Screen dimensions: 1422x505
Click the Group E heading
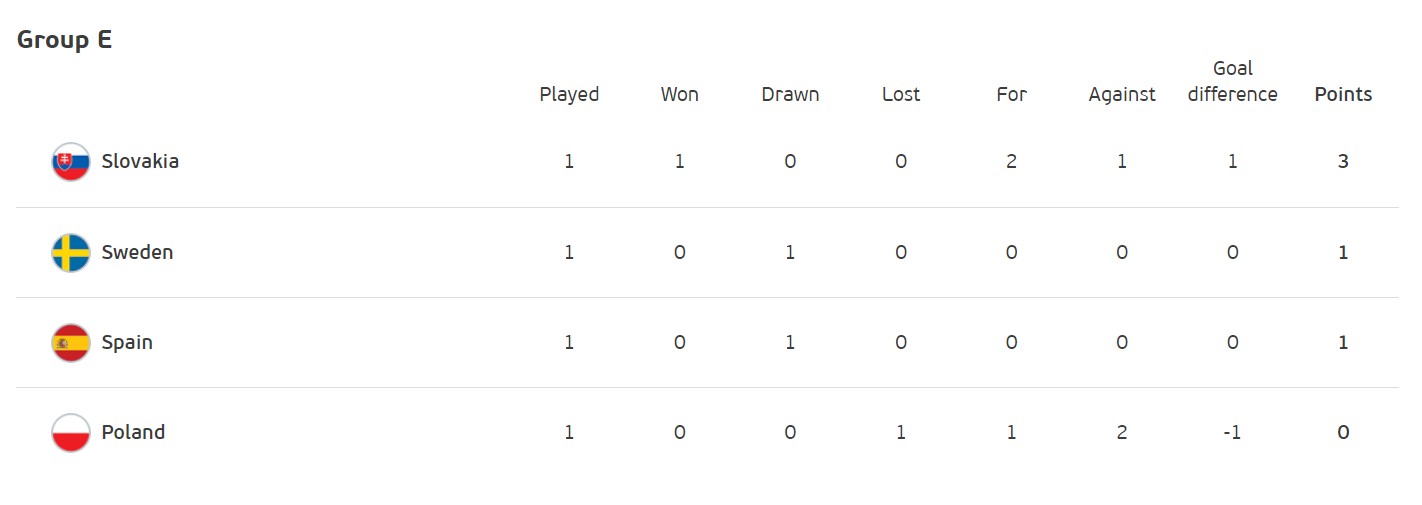pyautogui.click(x=65, y=40)
